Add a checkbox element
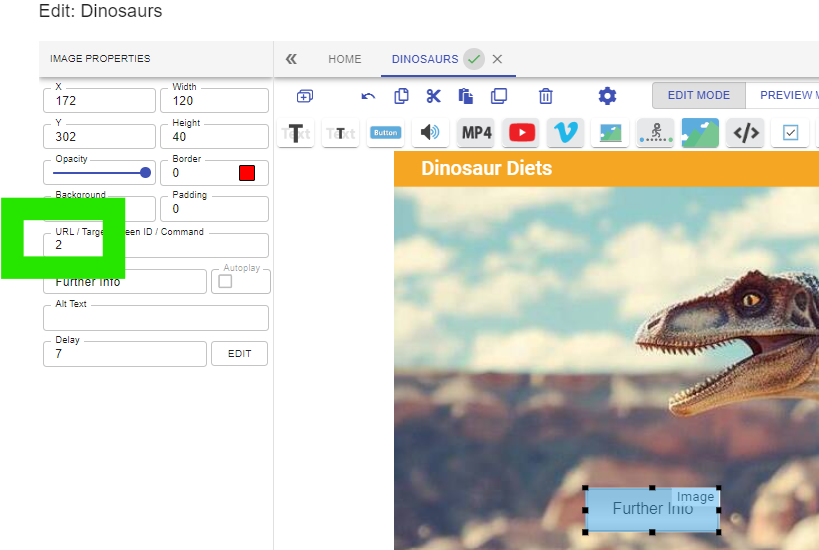 790,133
